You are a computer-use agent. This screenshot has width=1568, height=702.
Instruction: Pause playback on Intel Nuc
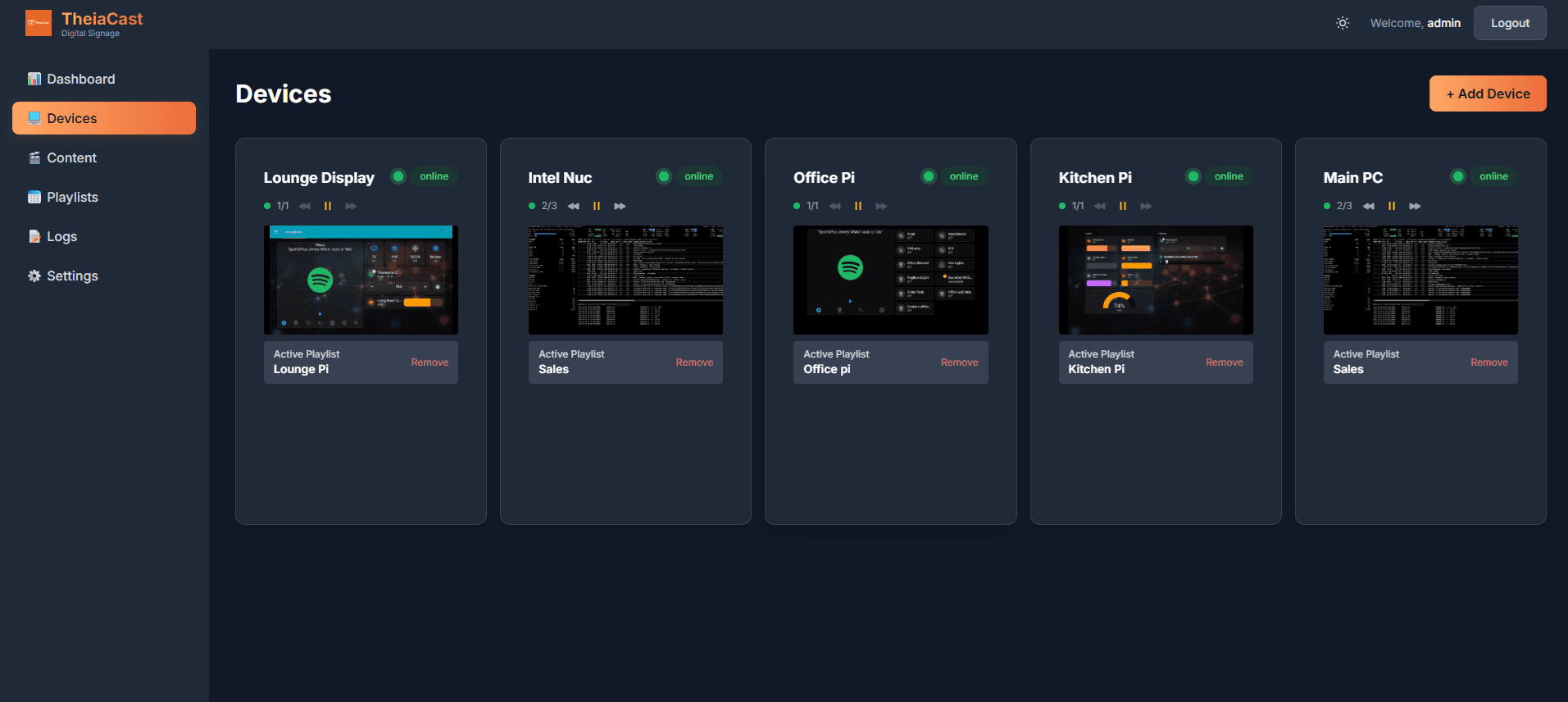[x=597, y=206]
